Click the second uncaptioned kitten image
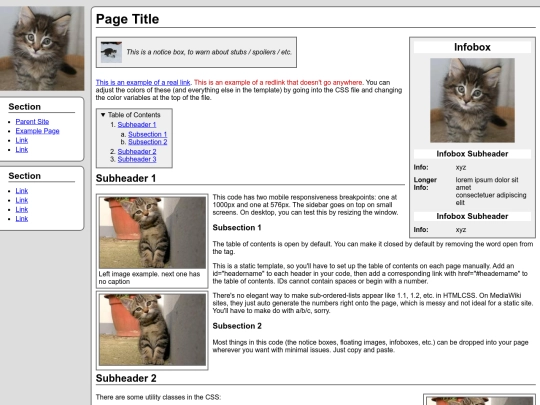The width and height of the screenshot is (540, 405). (x=152, y=330)
